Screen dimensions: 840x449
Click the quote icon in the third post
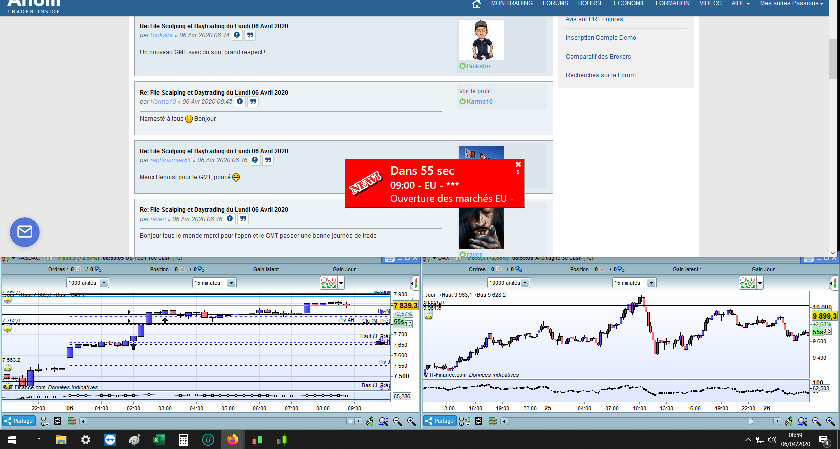coord(268,160)
